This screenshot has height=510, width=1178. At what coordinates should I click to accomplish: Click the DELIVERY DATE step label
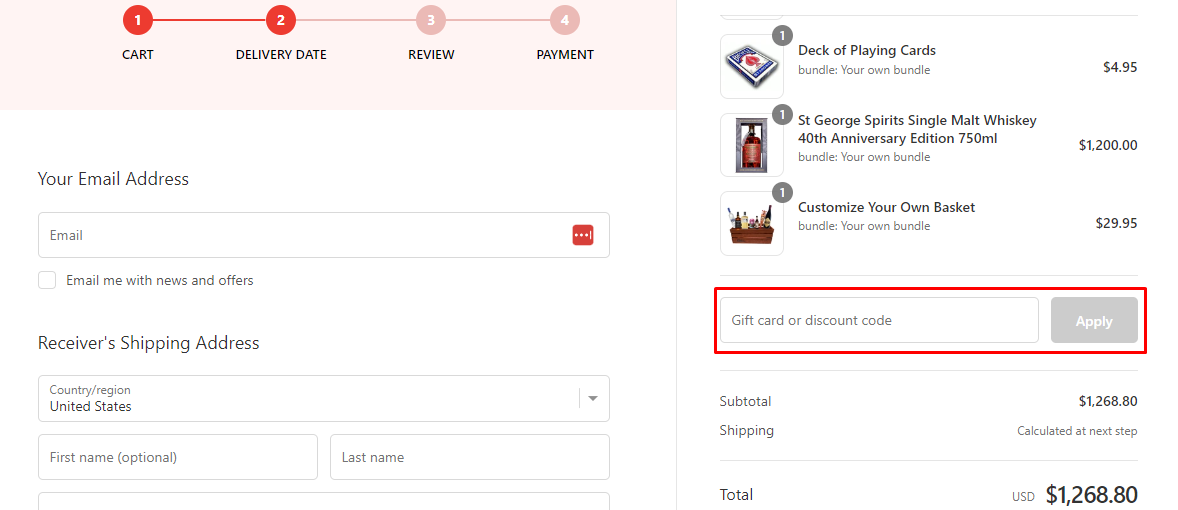(x=281, y=55)
